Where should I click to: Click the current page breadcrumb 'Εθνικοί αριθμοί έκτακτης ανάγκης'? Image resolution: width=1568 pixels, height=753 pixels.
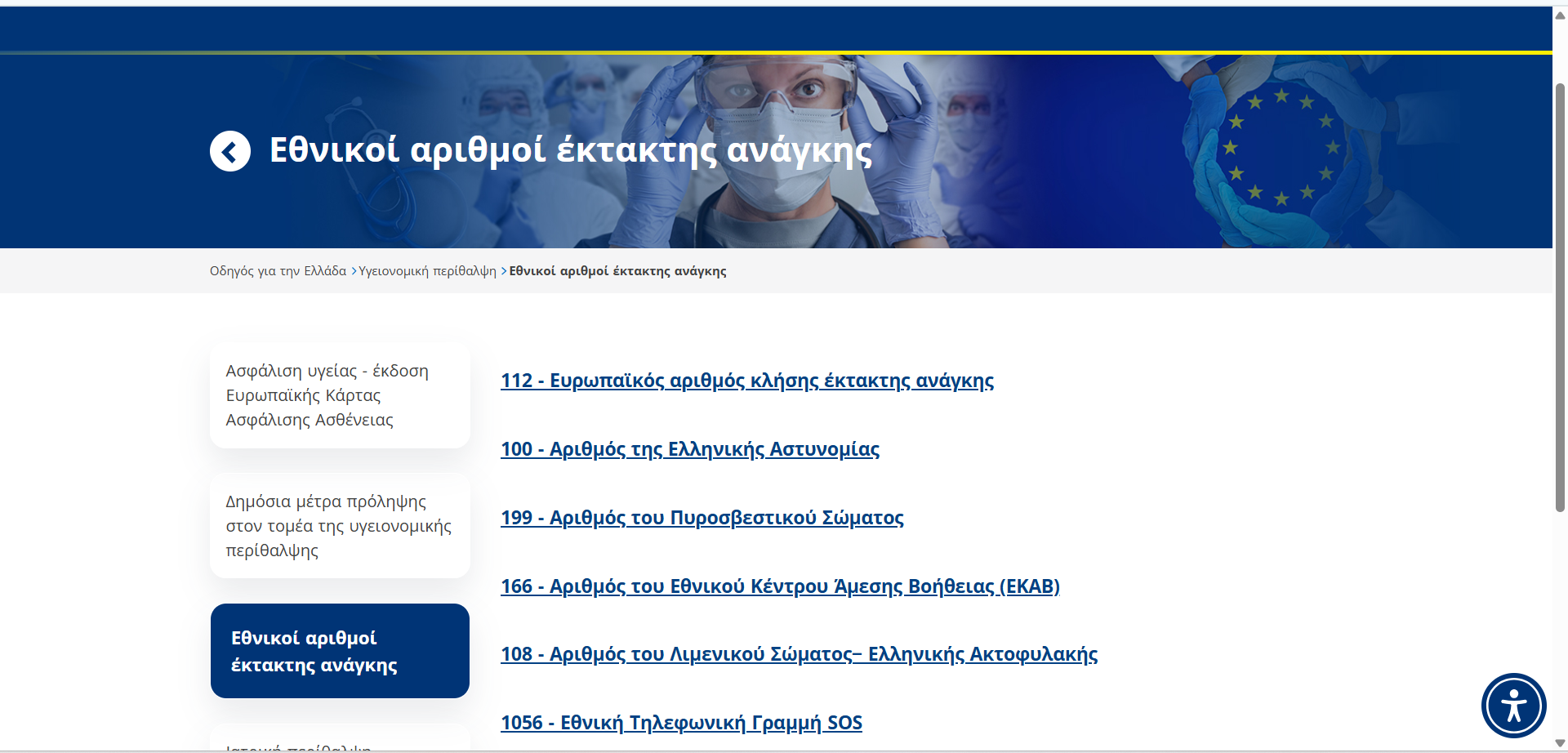click(617, 271)
